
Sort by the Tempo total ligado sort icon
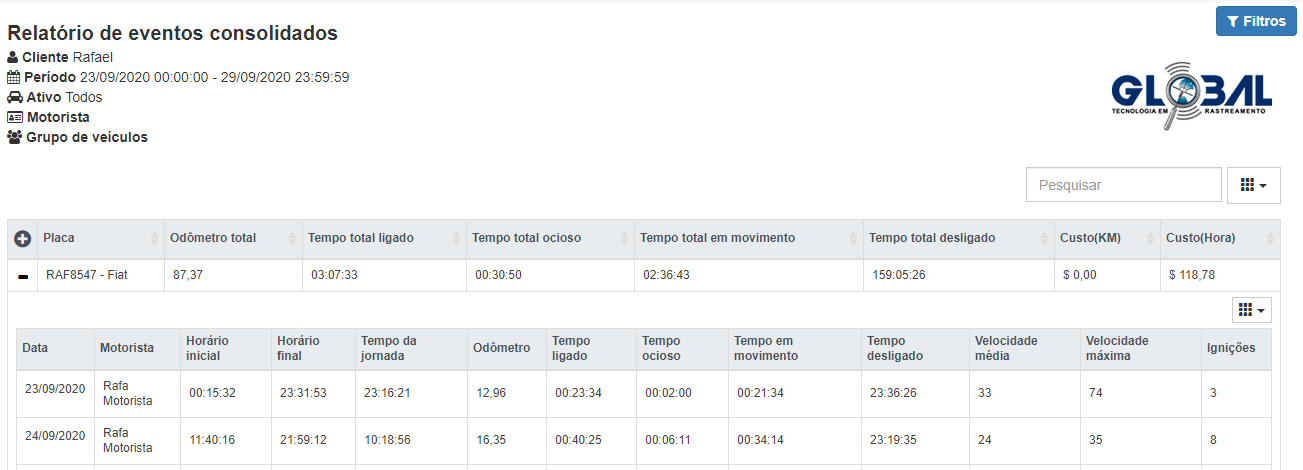[x=456, y=239]
